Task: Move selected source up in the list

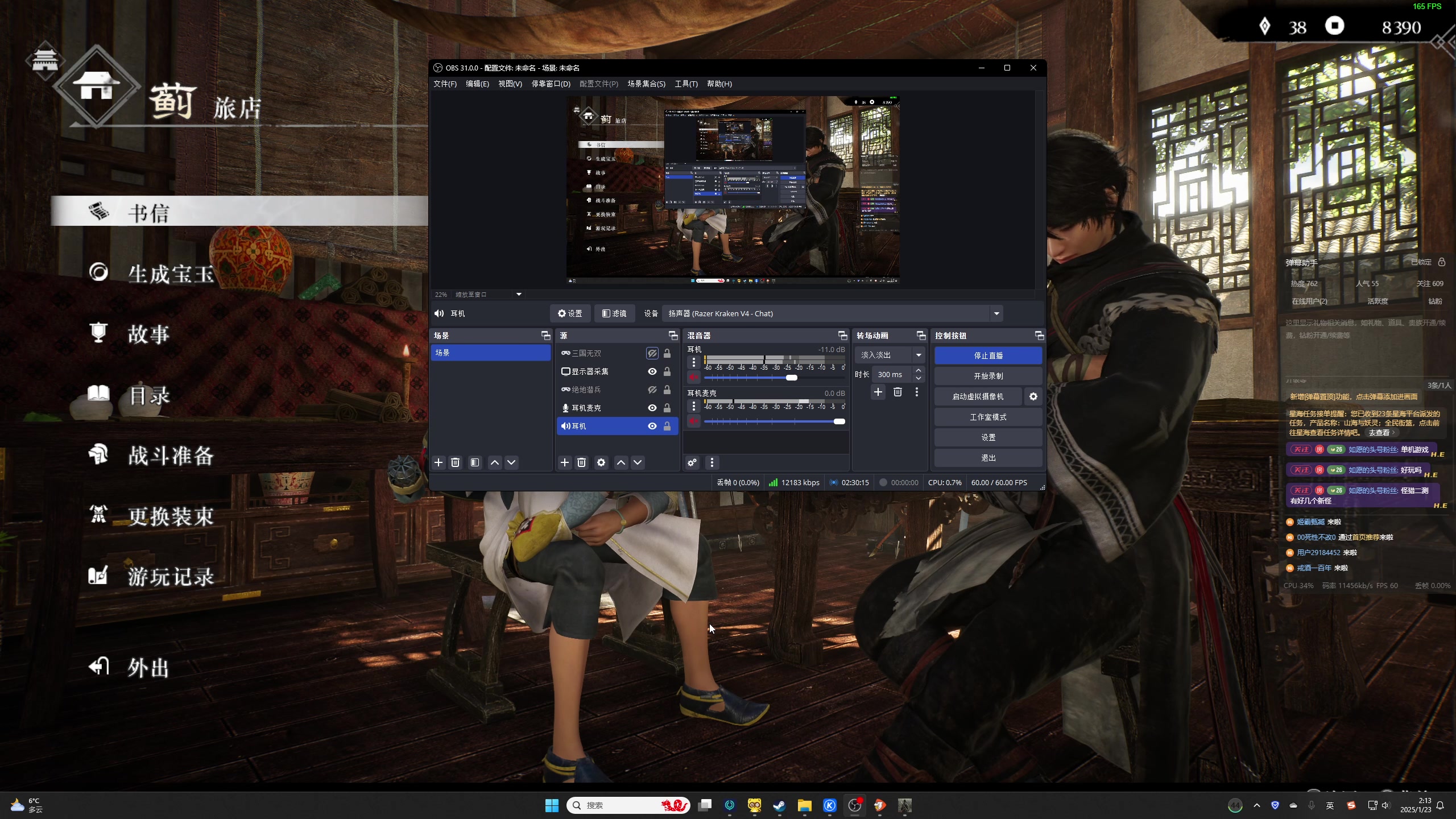Action: [x=621, y=462]
